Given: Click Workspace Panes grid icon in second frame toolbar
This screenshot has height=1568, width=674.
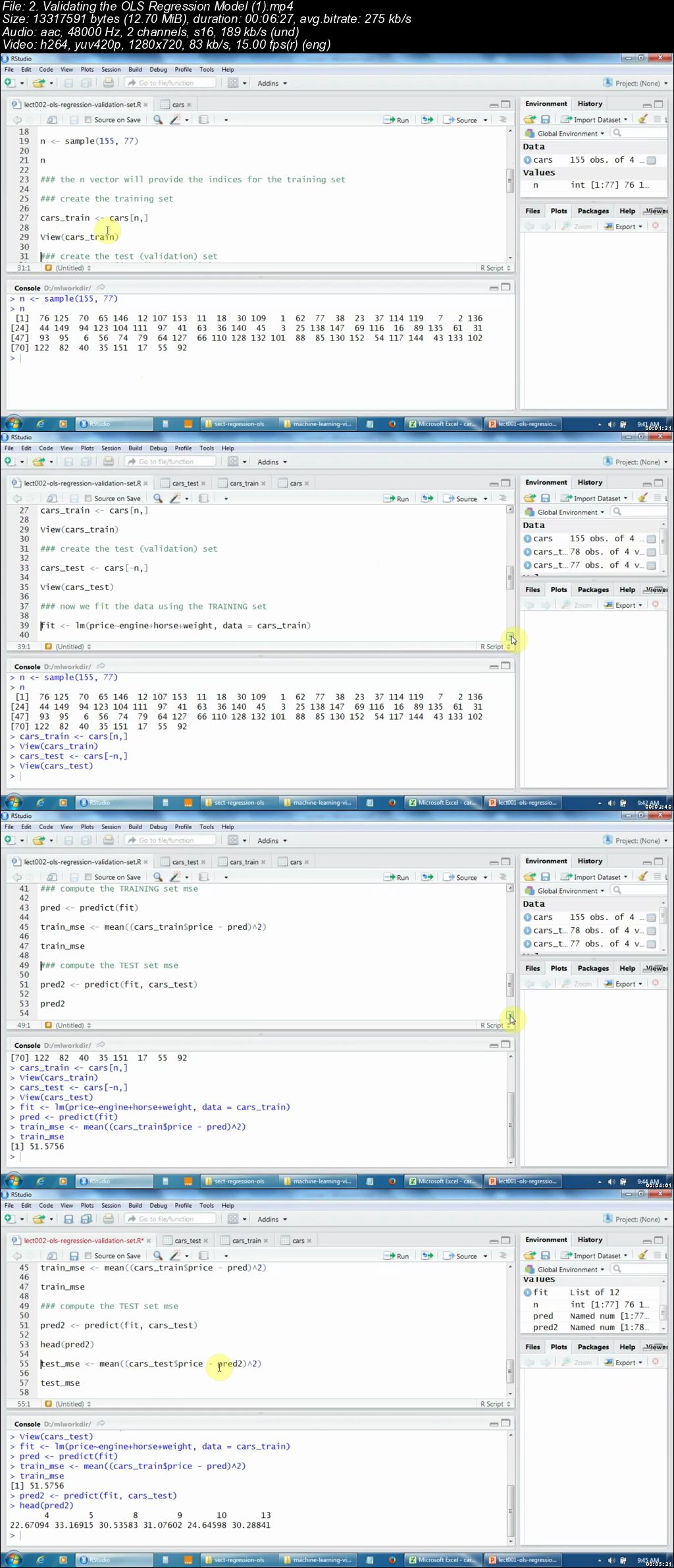Looking at the screenshot, I should click(233, 462).
